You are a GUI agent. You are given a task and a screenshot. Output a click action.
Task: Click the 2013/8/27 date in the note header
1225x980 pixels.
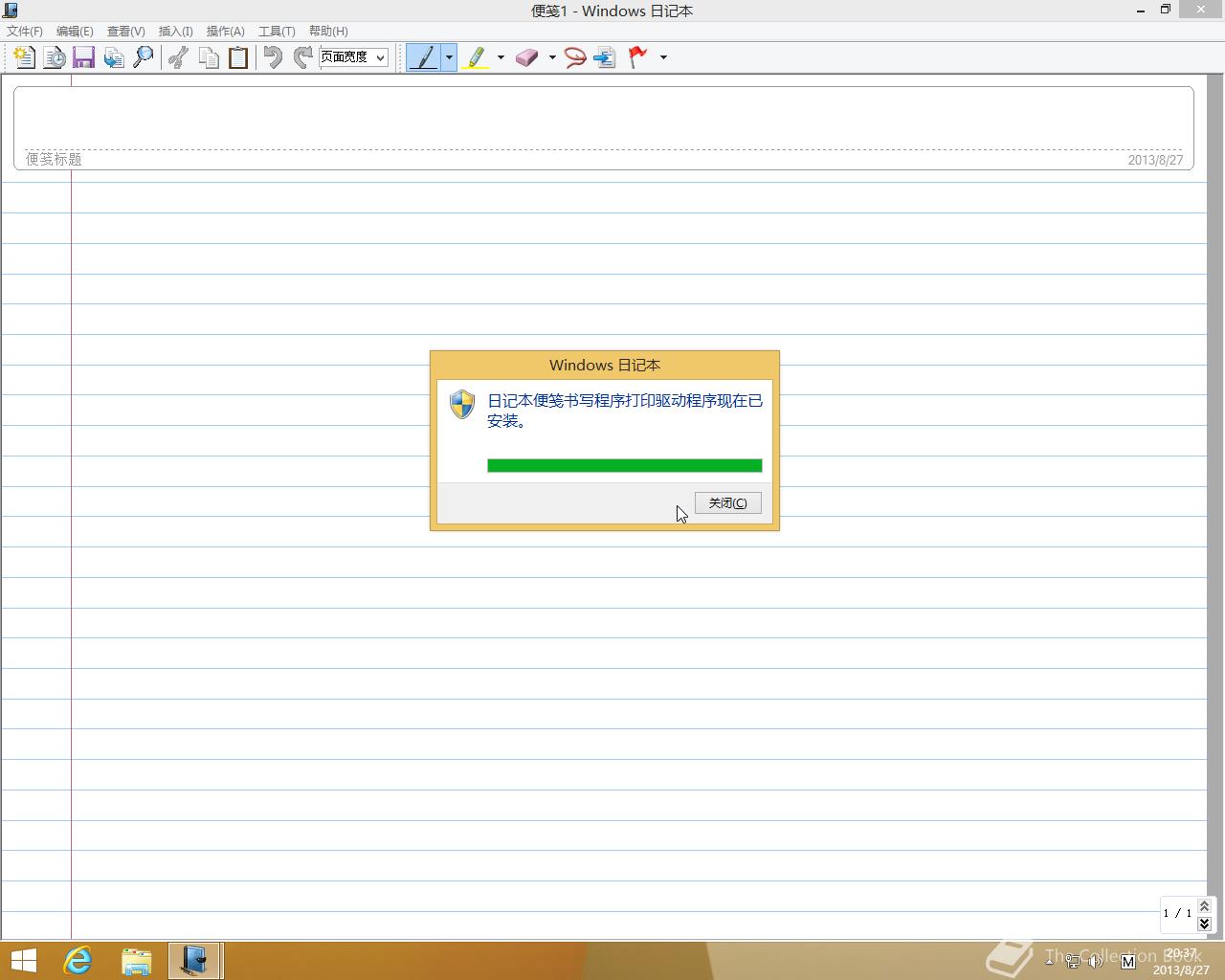(1155, 160)
